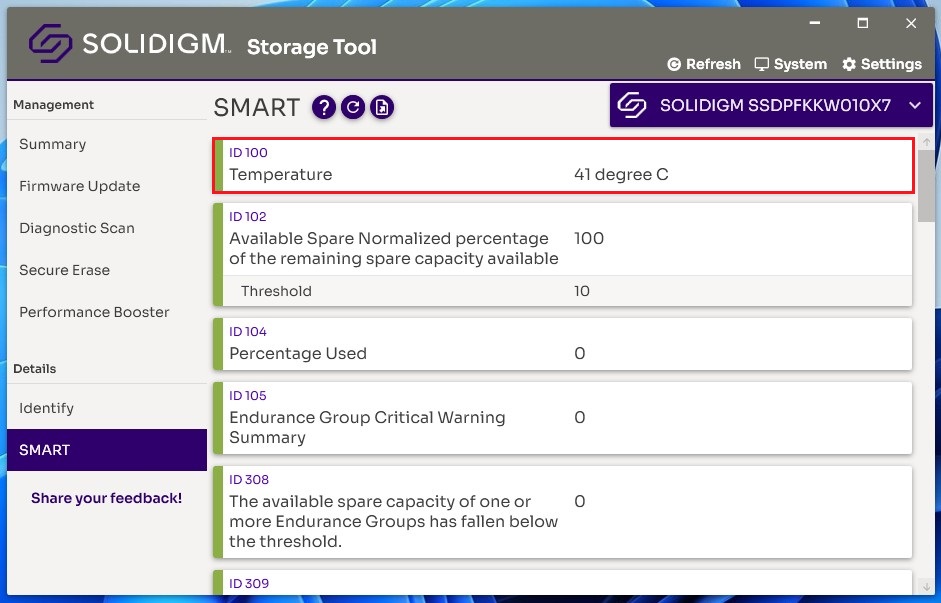The height and width of the screenshot is (603, 941).
Task: Click the Threshold value 10
Action: pyautogui.click(x=582, y=291)
